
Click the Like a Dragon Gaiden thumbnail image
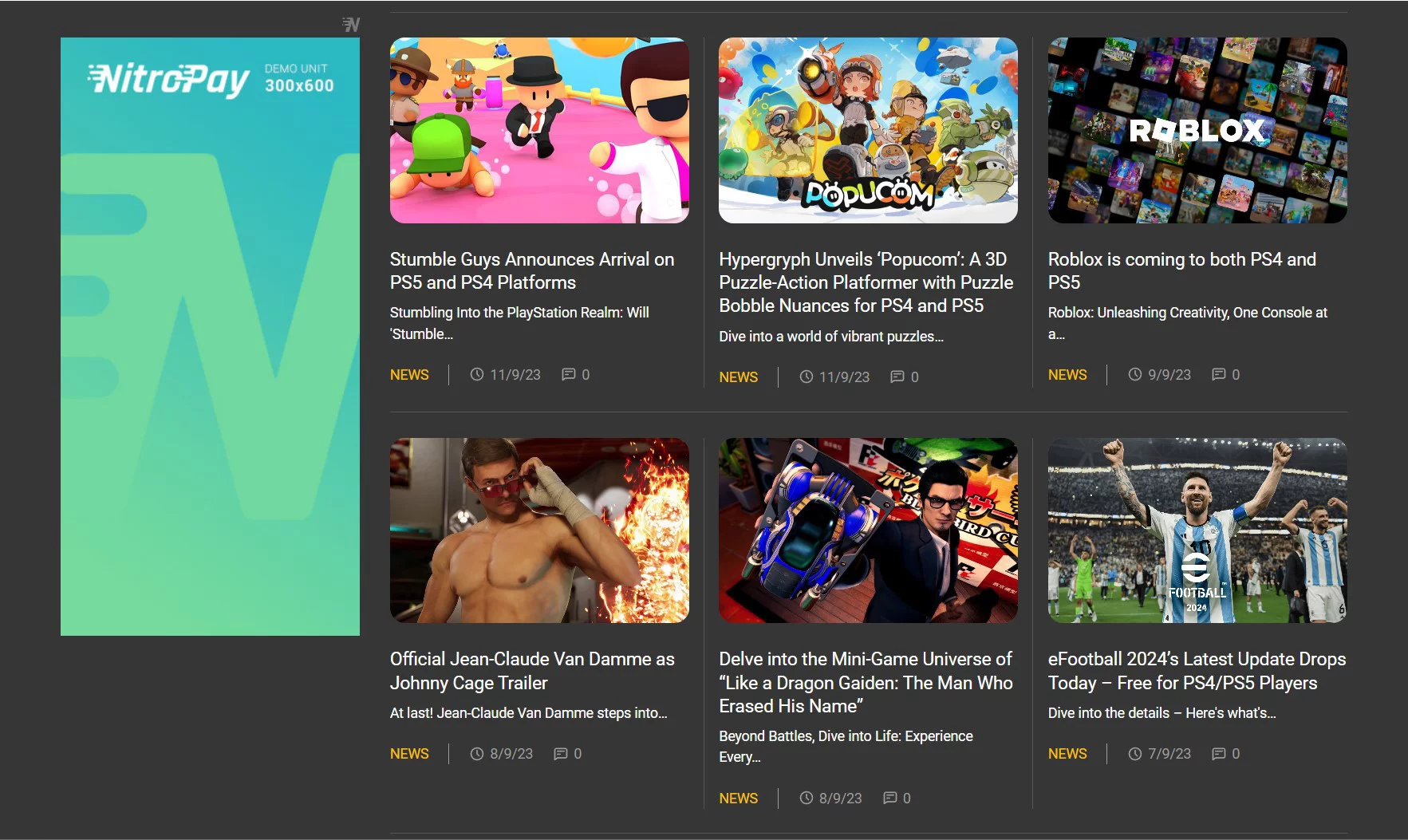pyautogui.click(x=868, y=530)
